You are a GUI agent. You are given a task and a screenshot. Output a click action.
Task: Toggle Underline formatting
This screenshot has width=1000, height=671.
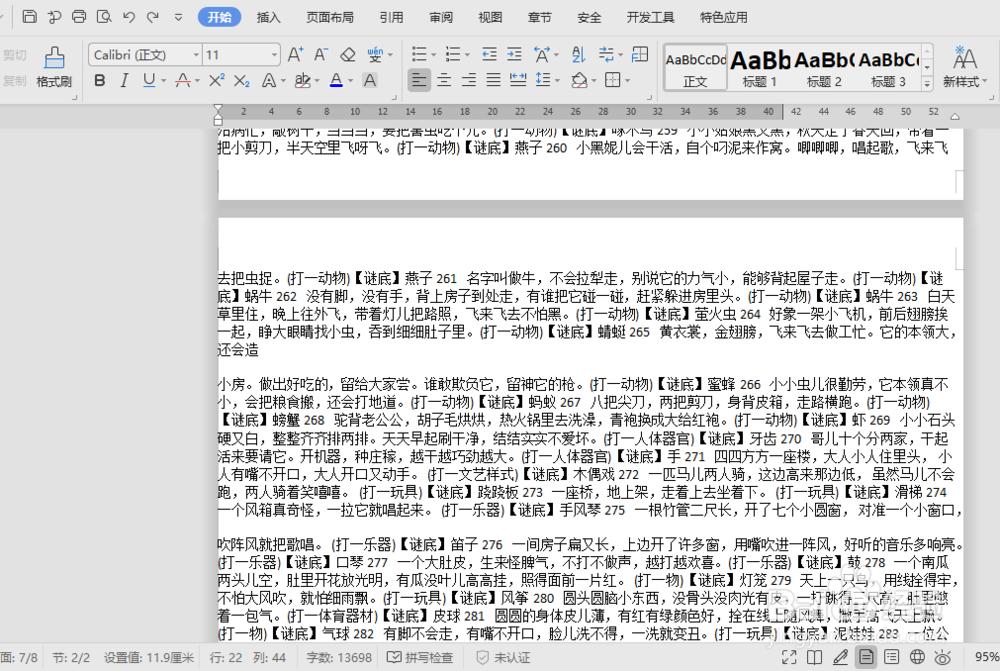(x=149, y=80)
